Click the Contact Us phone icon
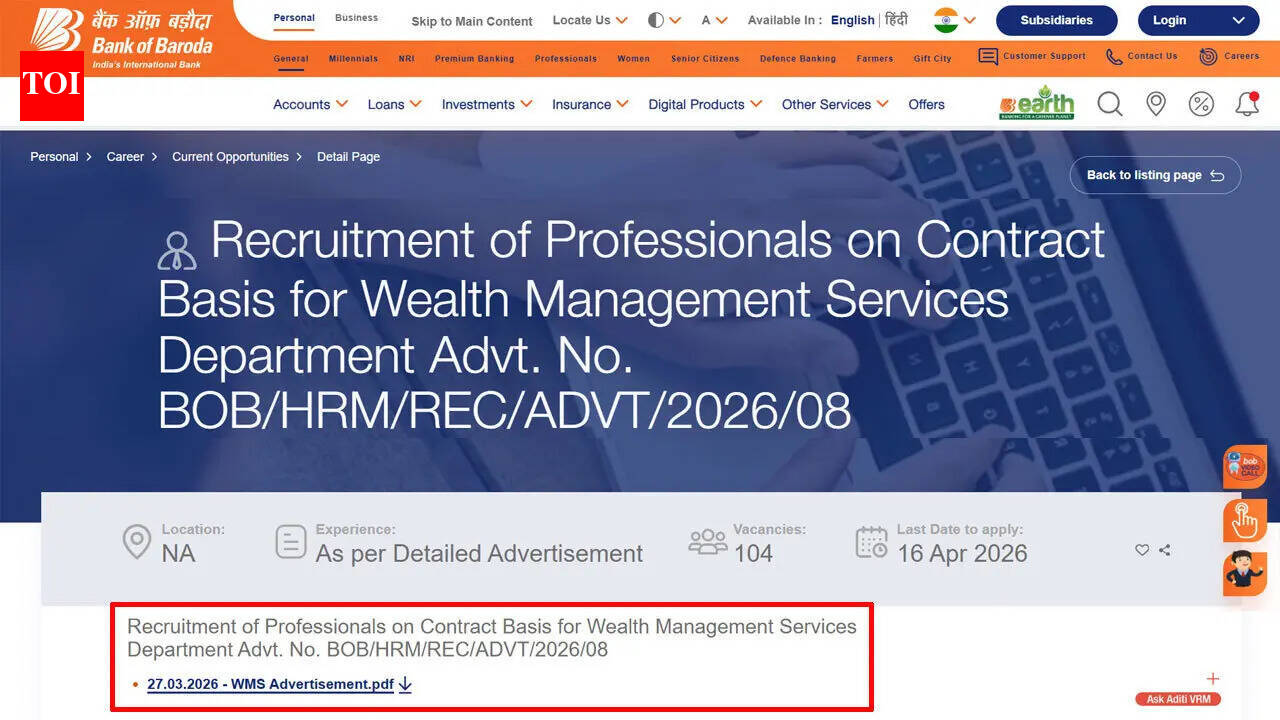Image resolution: width=1280 pixels, height=720 pixels. tap(1113, 56)
